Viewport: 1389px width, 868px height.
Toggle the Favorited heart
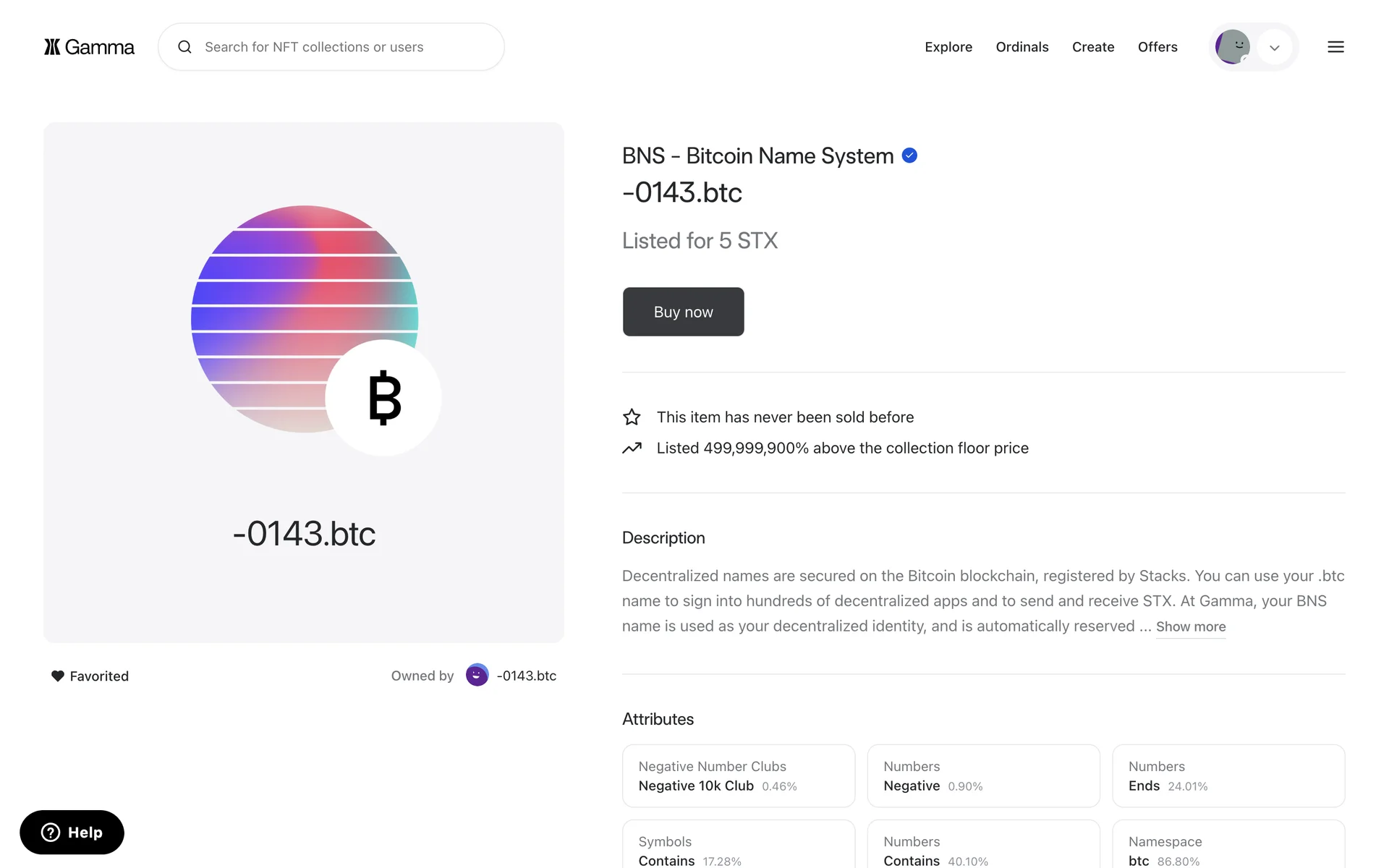[58, 676]
